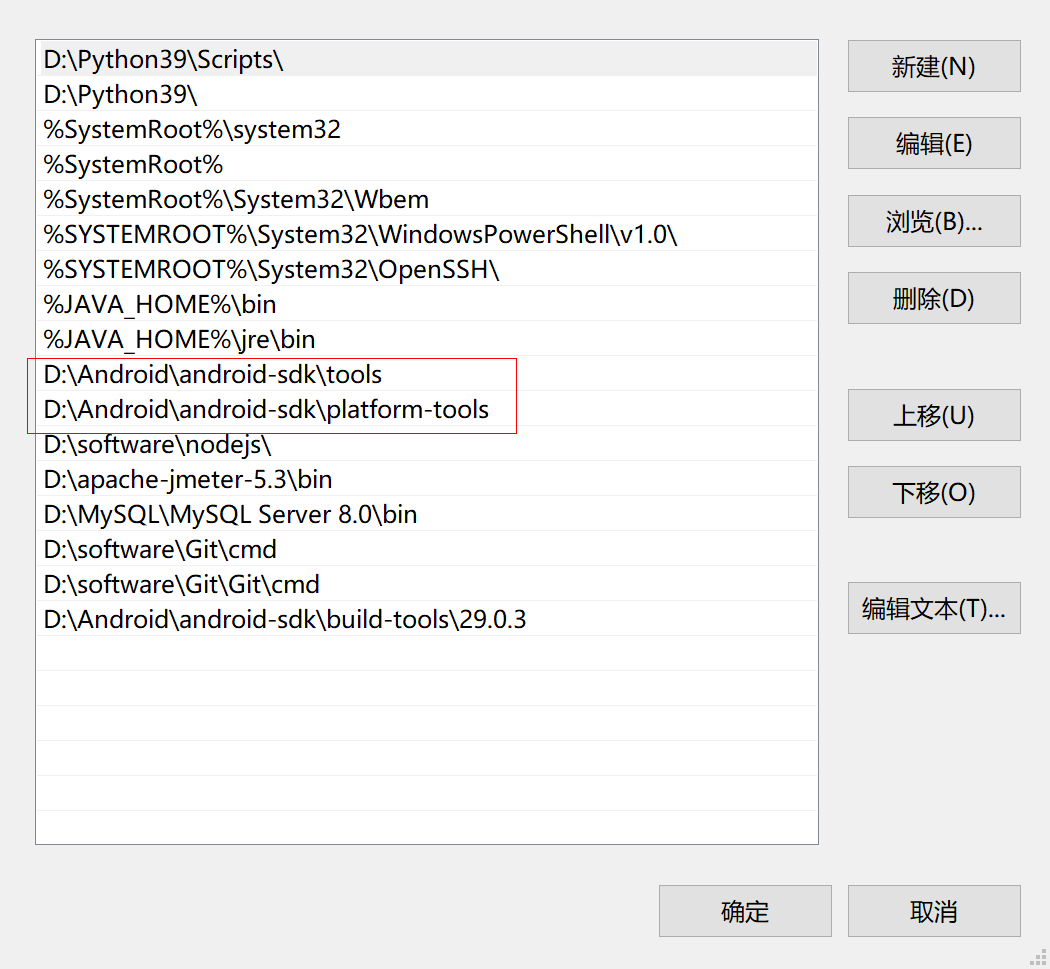Select the android-sdk\platform-tools entry
This screenshot has height=969, width=1050.
427,408
